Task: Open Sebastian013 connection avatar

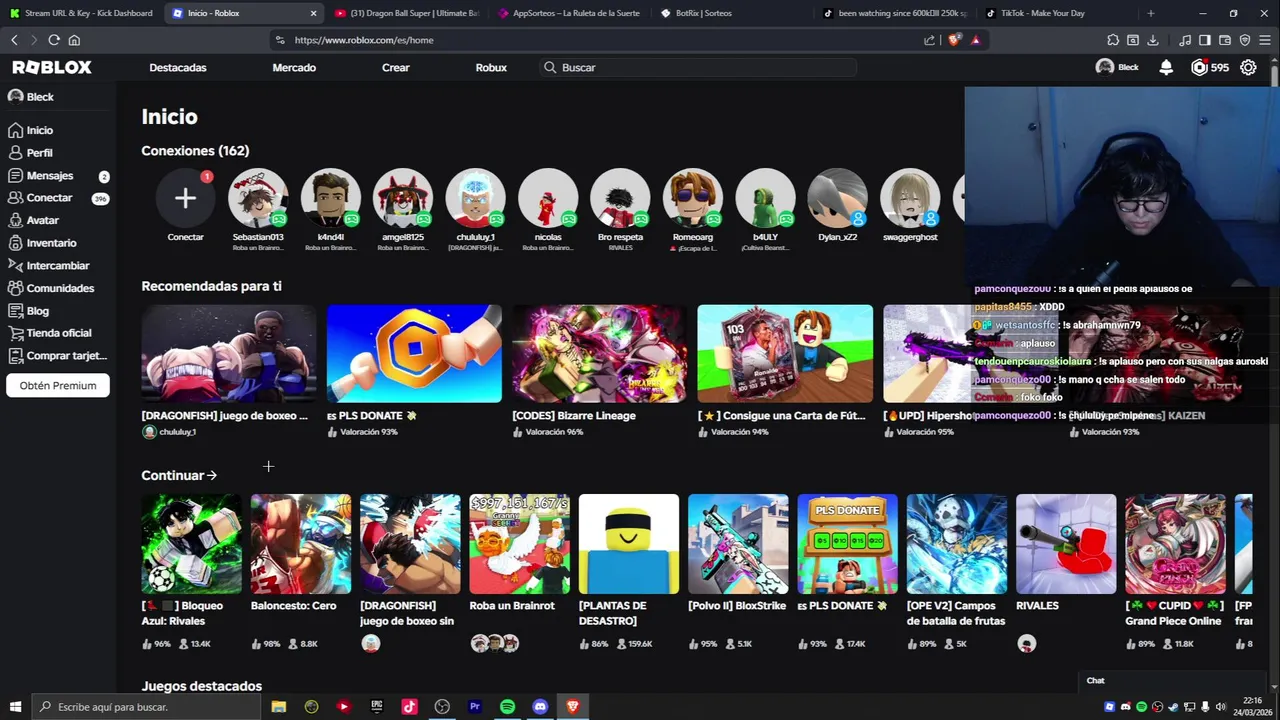Action: click(258, 197)
